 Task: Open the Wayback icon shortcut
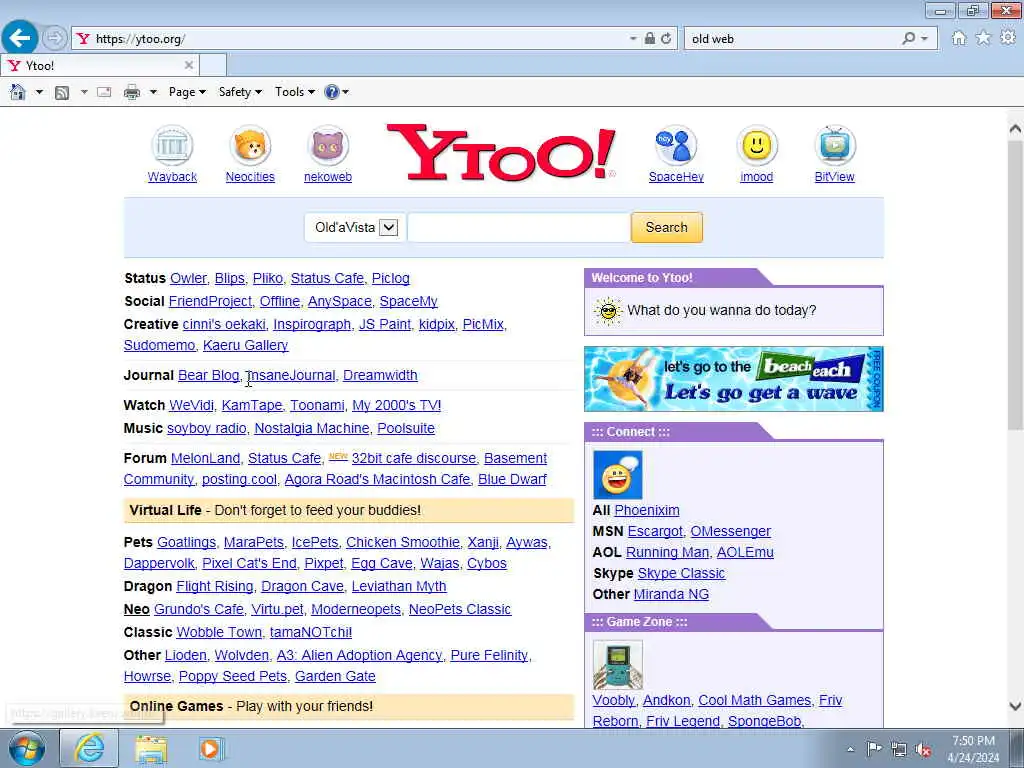[x=172, y=146]
